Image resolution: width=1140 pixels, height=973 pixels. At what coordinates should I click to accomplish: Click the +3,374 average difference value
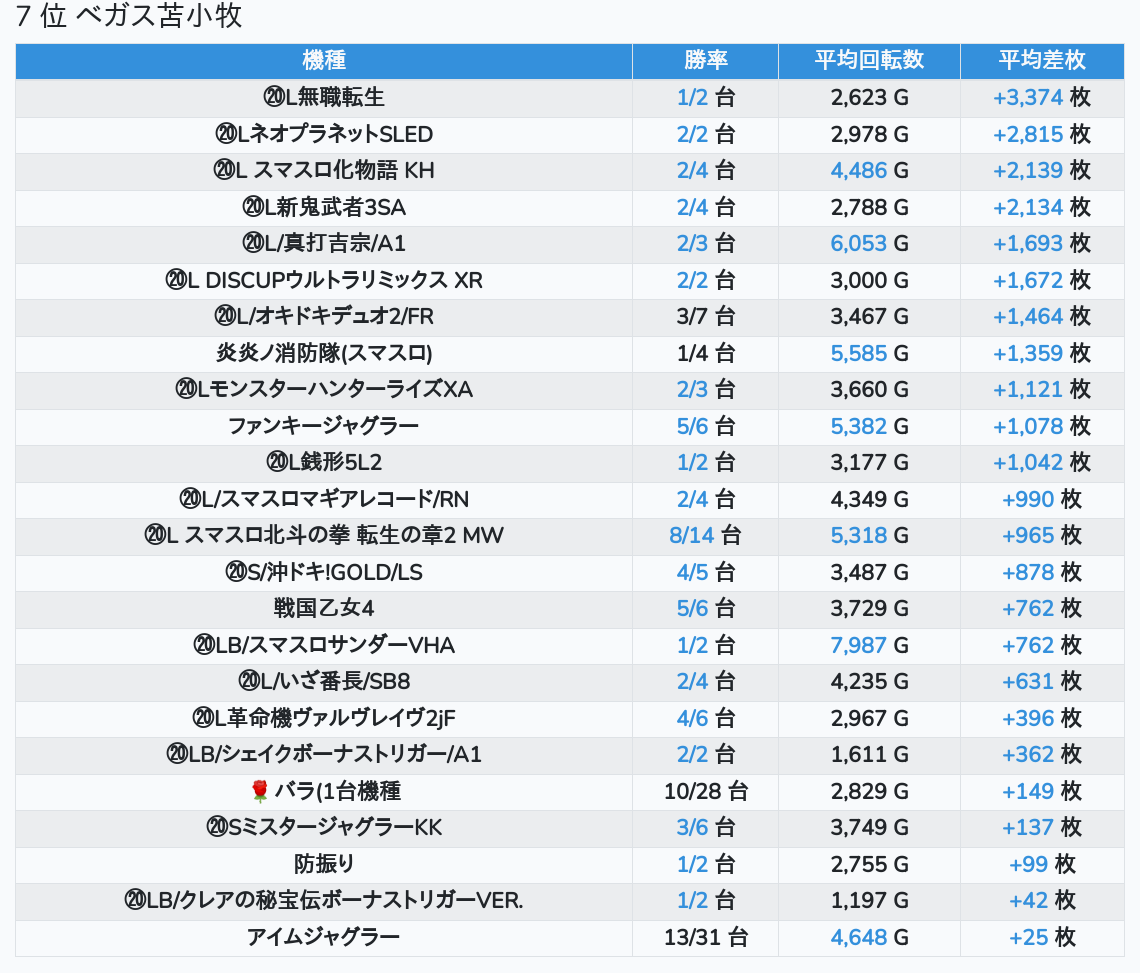coord(1027,98)
